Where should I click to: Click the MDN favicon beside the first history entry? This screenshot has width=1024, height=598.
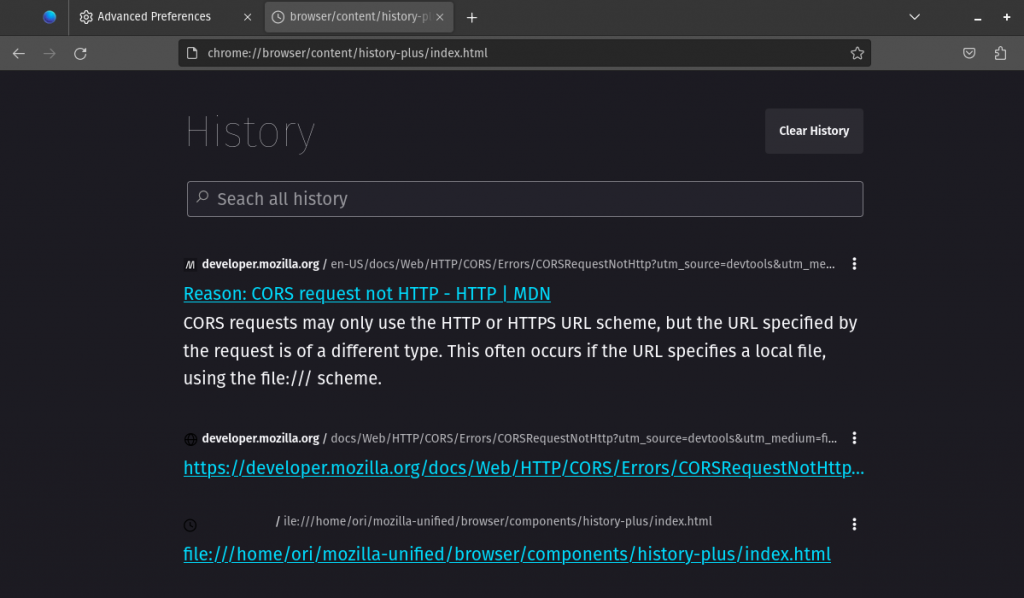click(x=190, y=264)
